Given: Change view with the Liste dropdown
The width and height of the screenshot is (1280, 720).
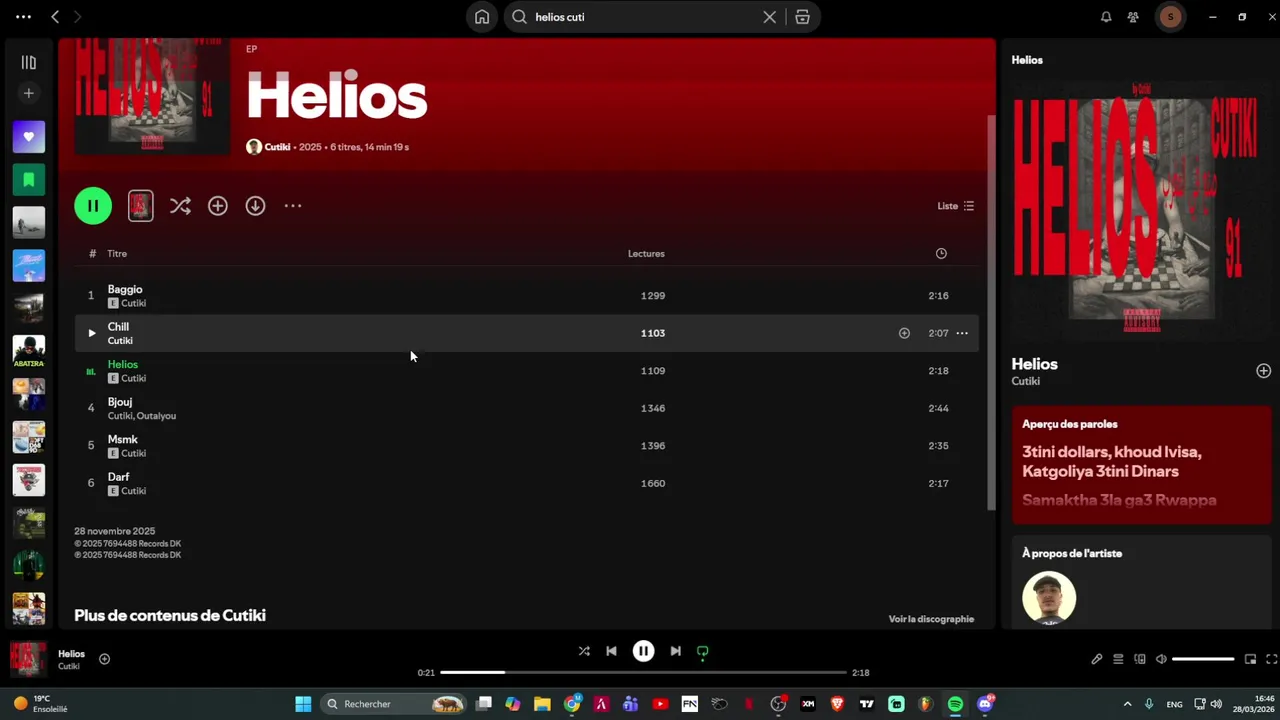Looking at the screenshot, I should coord(955,206).
